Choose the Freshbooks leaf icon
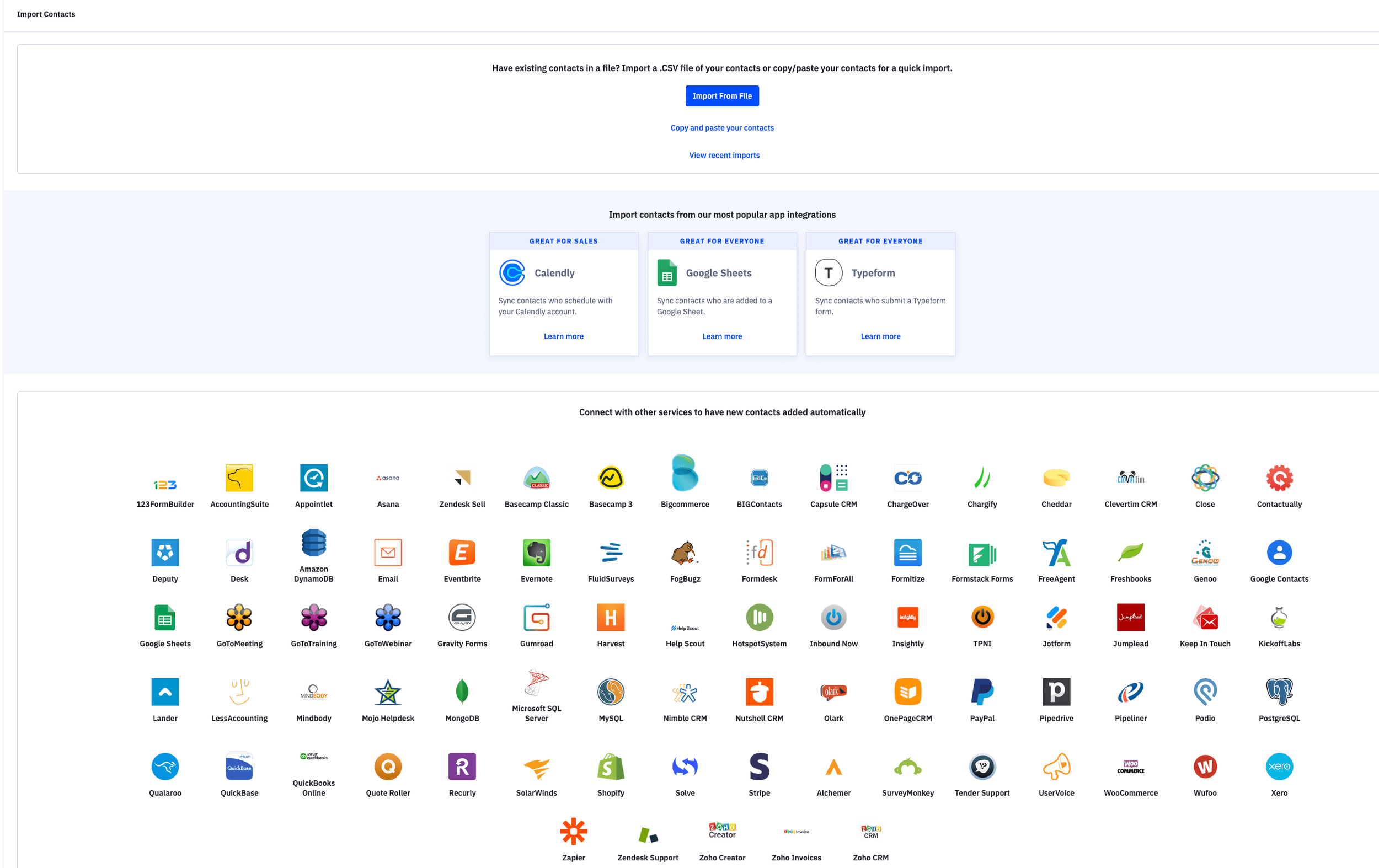The image size is (1379, 868). 1130,552
